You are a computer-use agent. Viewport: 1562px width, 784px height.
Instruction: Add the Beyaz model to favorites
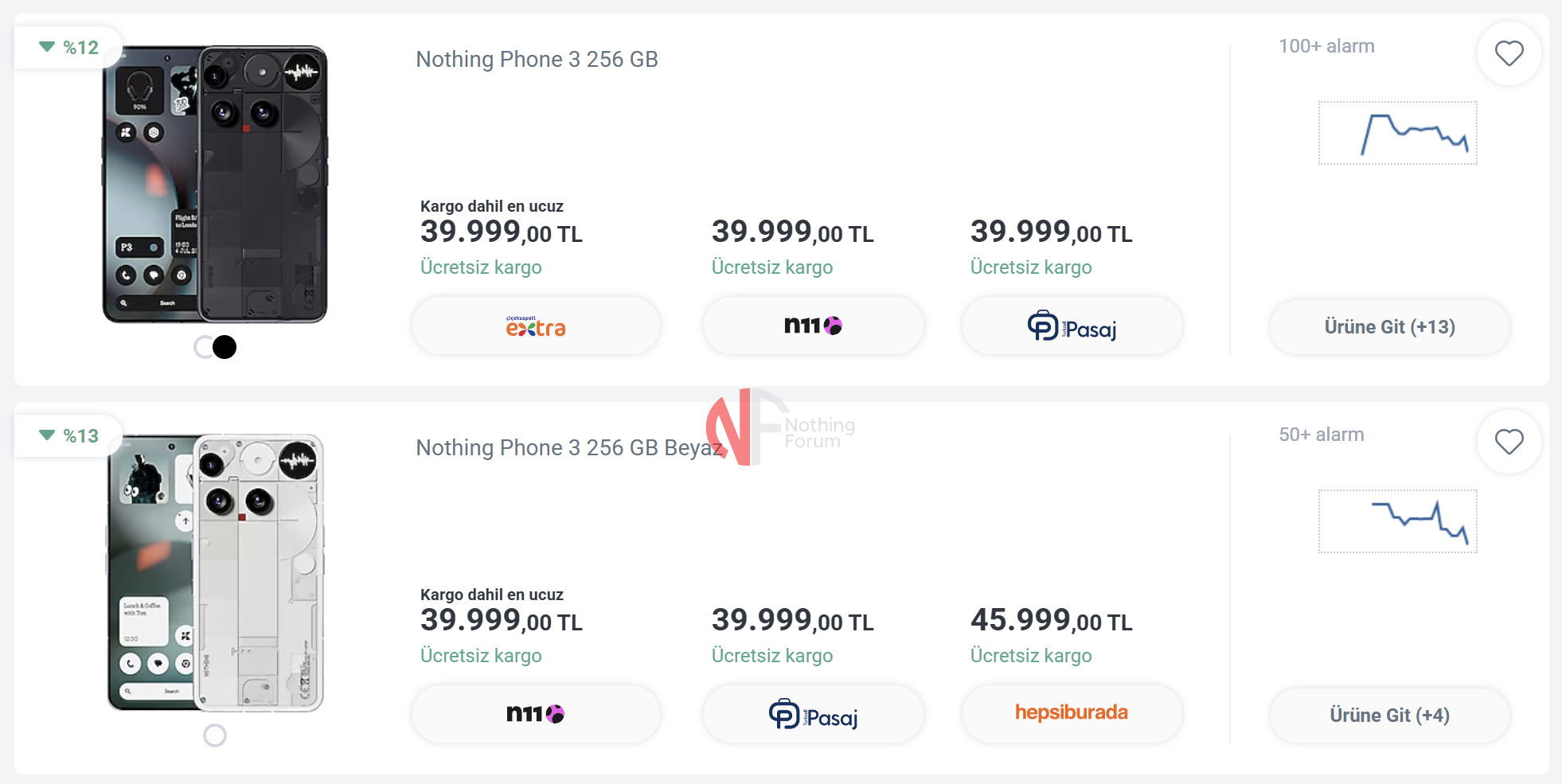[1509, 442]
